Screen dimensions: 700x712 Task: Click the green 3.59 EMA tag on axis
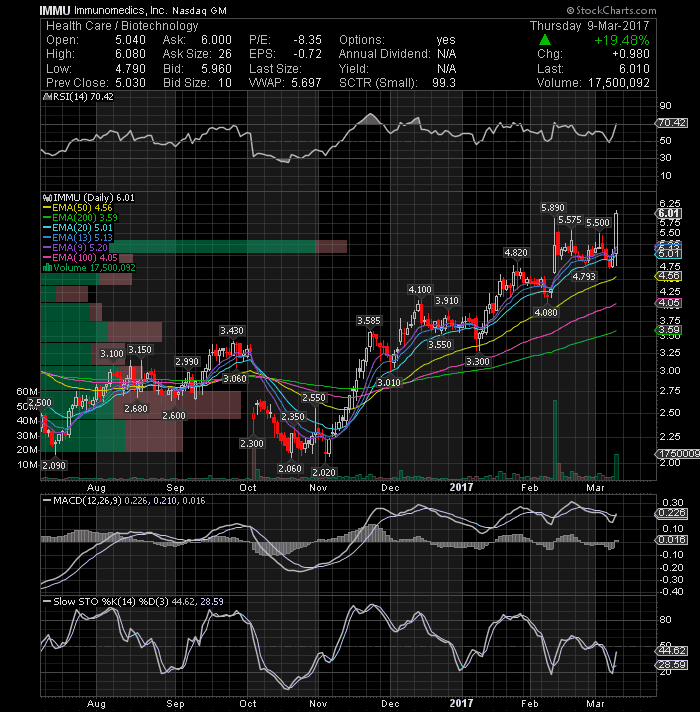point(669,330)
